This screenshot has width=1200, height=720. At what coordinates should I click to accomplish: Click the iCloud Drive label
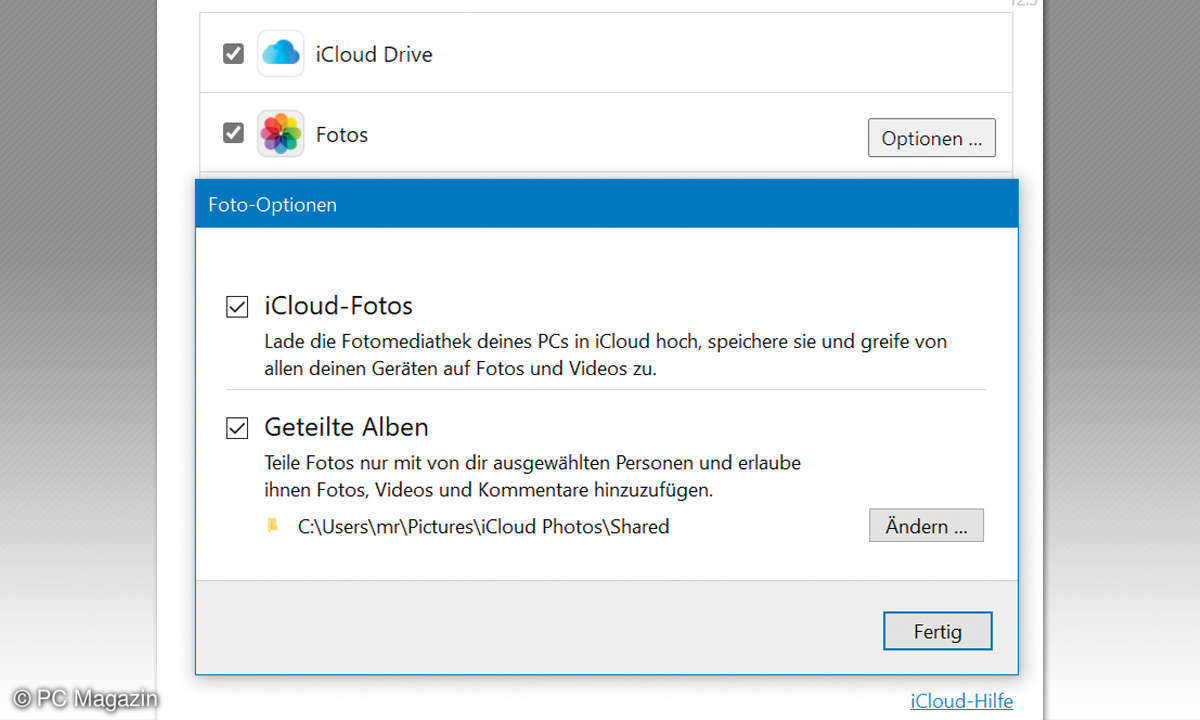coord(374,54)
